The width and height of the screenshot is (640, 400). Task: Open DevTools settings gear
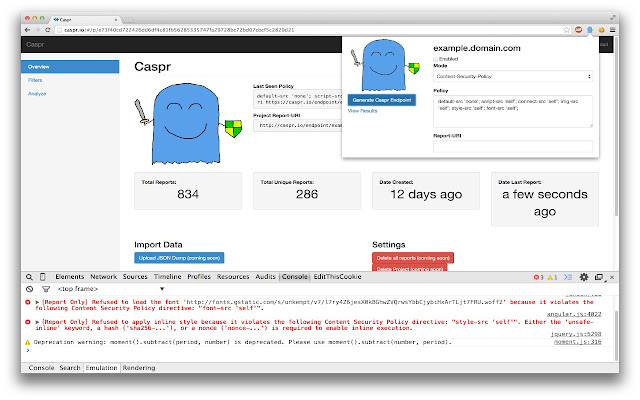tap(584, 277)
